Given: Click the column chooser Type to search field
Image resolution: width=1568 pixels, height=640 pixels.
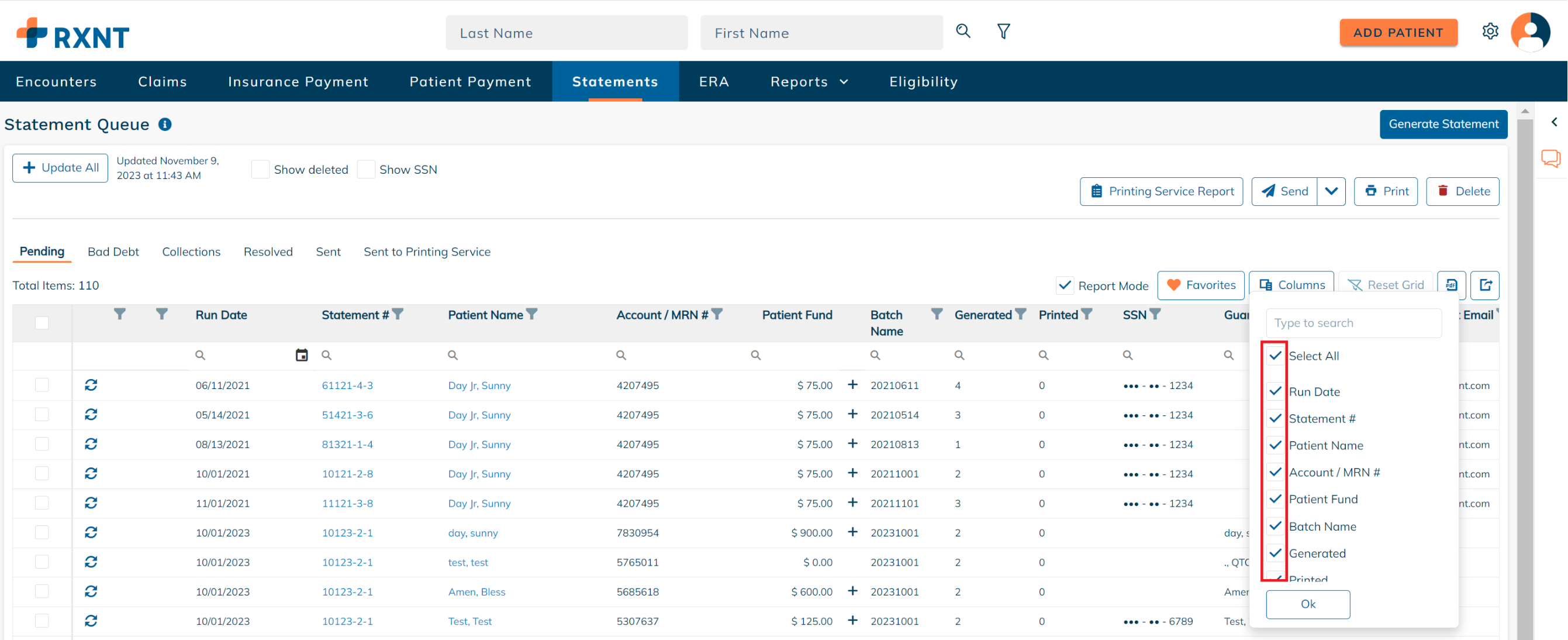Looking at the screenshot, I should click(1353, 323).
